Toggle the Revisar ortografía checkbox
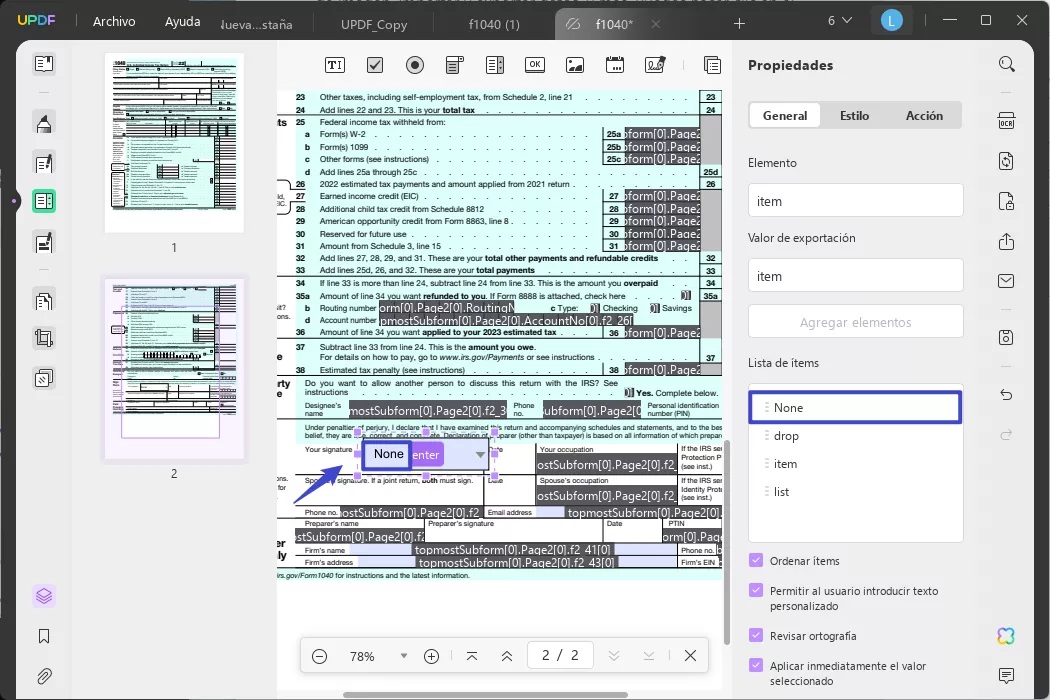 [756, 635]
